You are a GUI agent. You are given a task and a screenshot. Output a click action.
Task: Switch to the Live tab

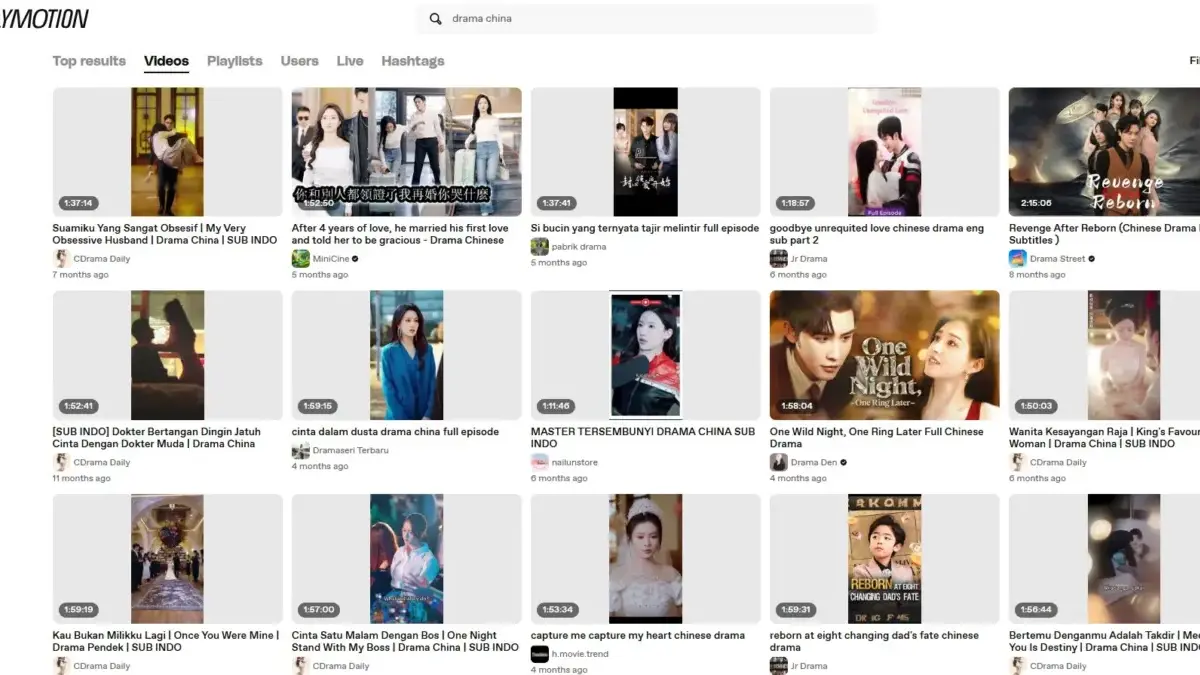[350, 61]
